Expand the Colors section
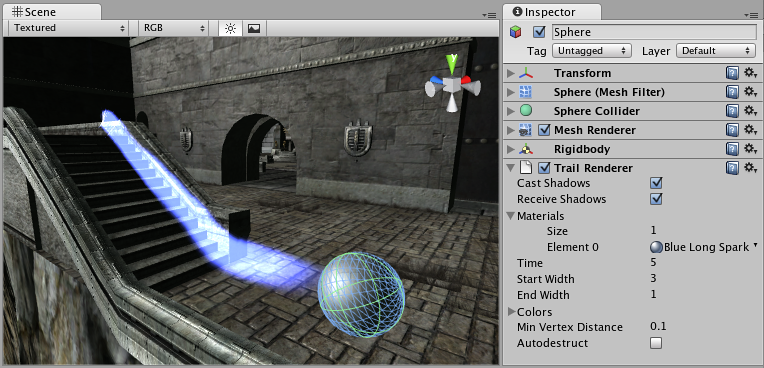 (512, 311)
